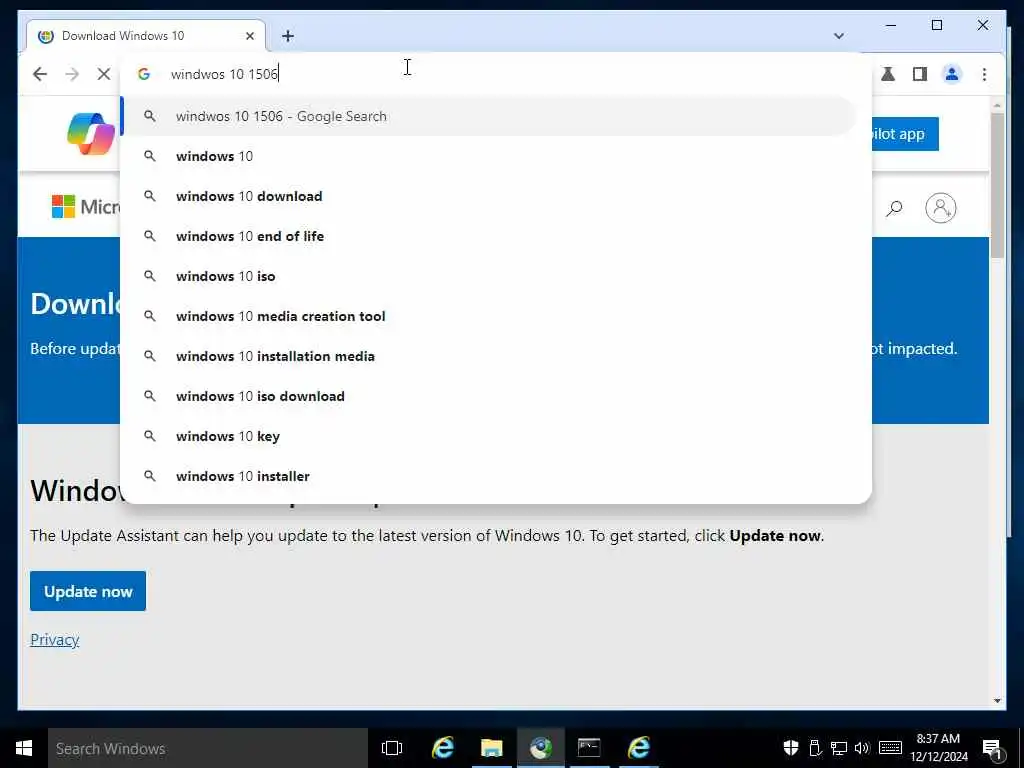Click the touch keyboard tray icon
Image resolution: width=1024 pixels, height=768 pixels.
890,748
